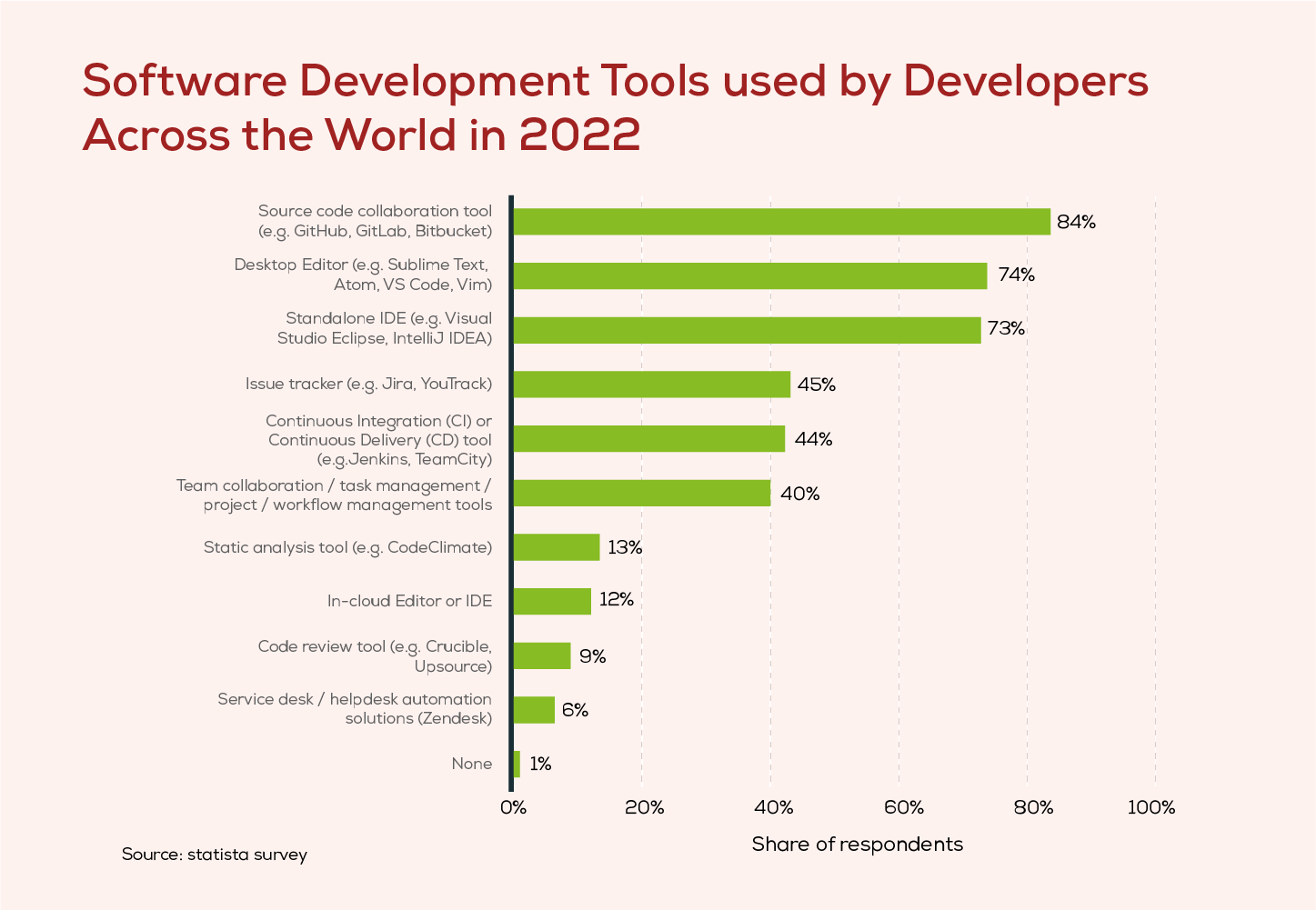
Task: Click the 45% Issue tracker bar
Action: click(x=652, y=385)
